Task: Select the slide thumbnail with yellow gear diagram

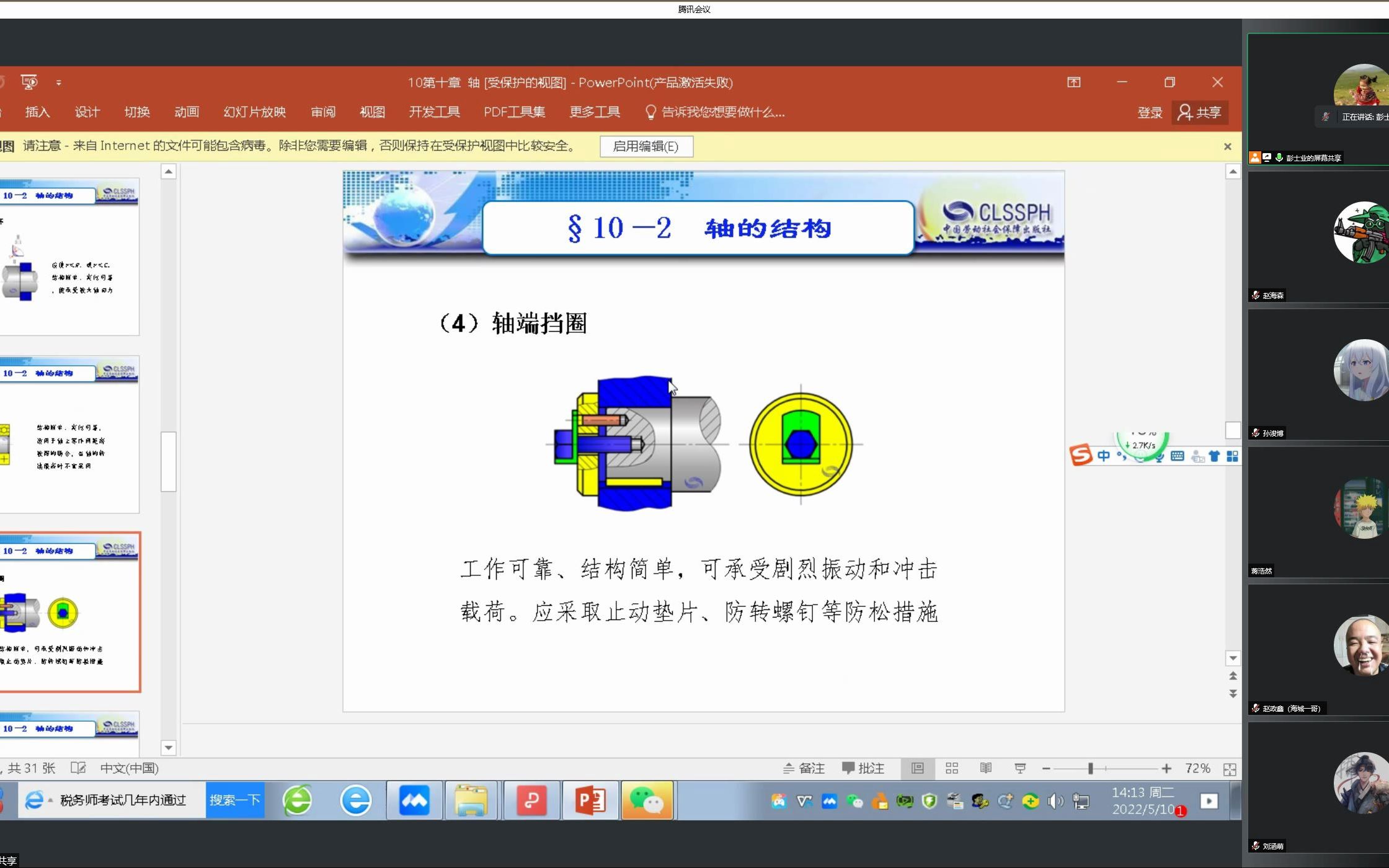Action: pos(69,435)
